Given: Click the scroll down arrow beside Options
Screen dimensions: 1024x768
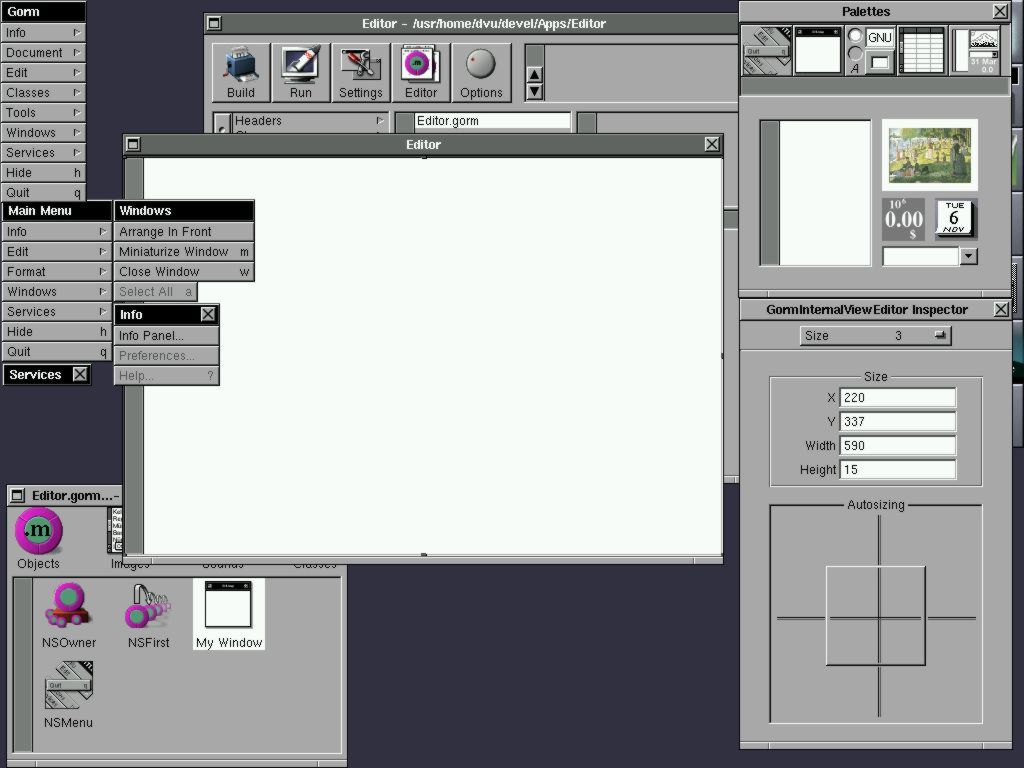Looking at the screenshot, I should (x=535, y=92).
